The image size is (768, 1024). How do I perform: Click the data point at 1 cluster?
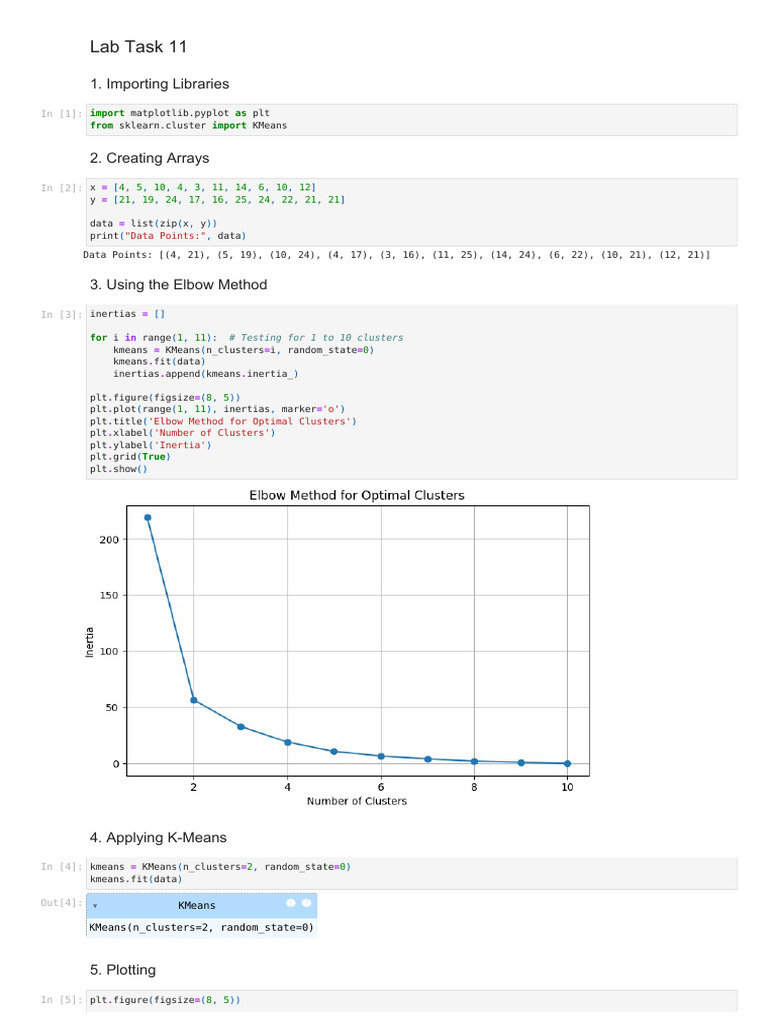(x=147, y=518)
